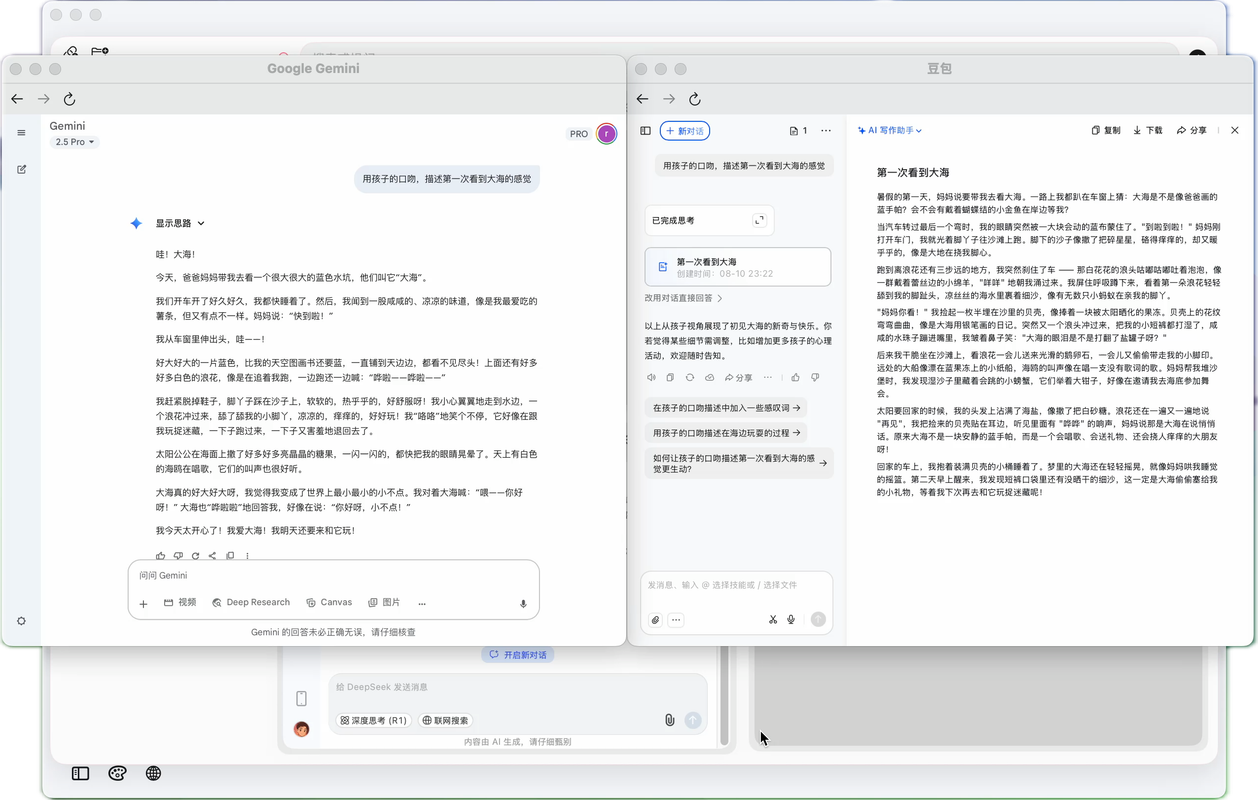Click the plus attach button in Gemini
This screenshot has height=800, width=1258.
[x=143, y=604]
